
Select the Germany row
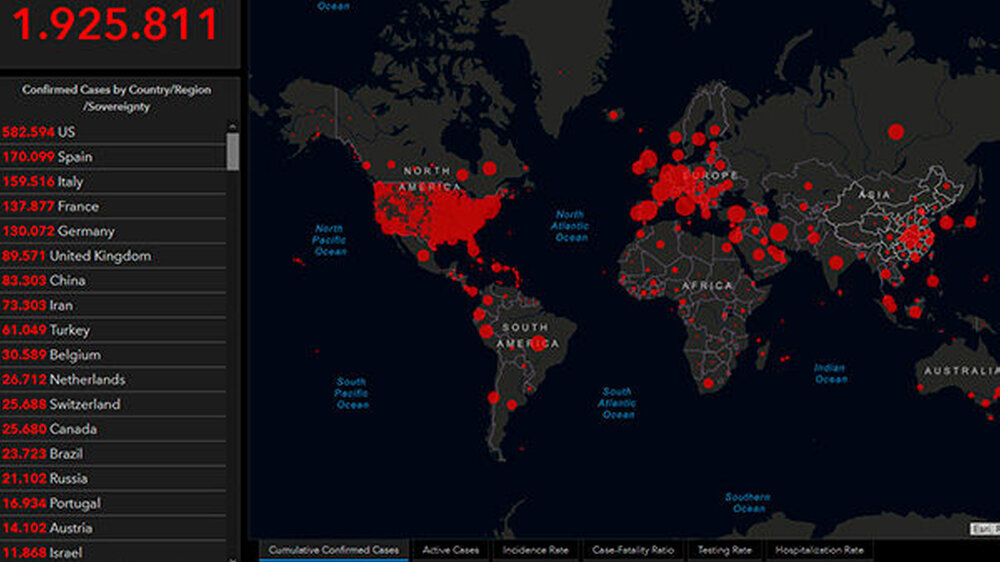click(x=113, y=231)
